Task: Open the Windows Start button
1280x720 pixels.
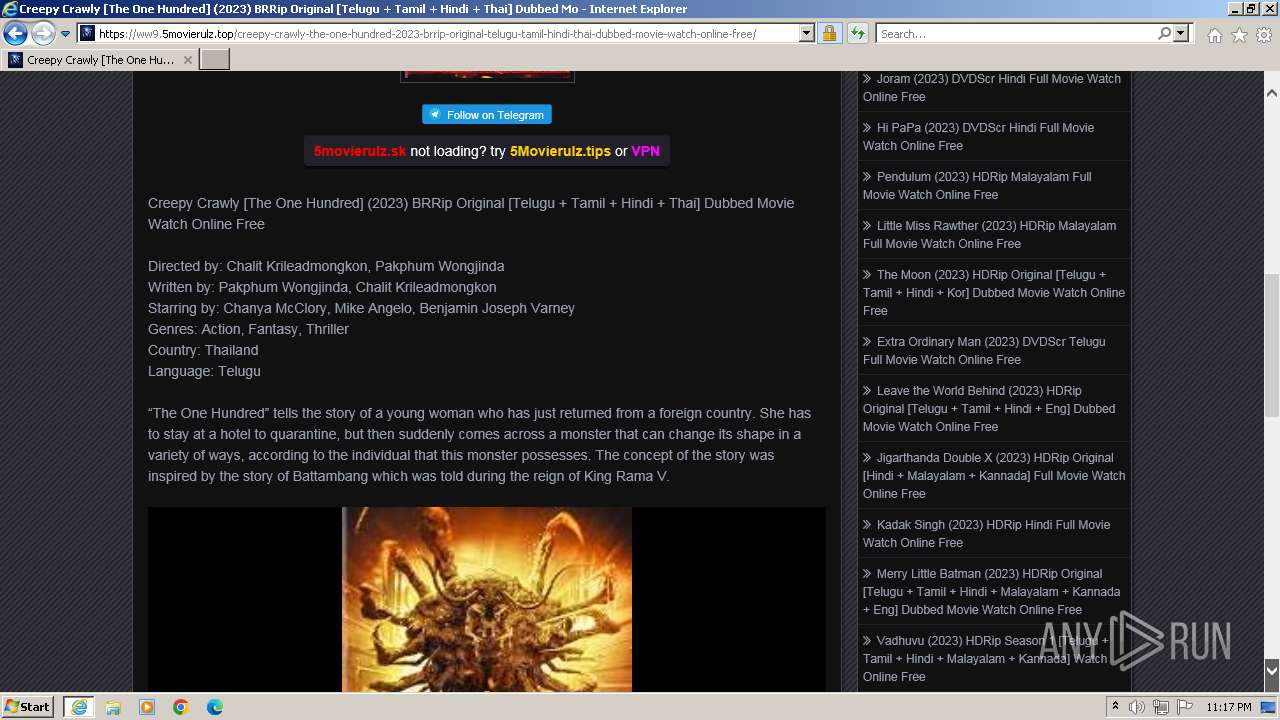Action: [x=28, y=707]
